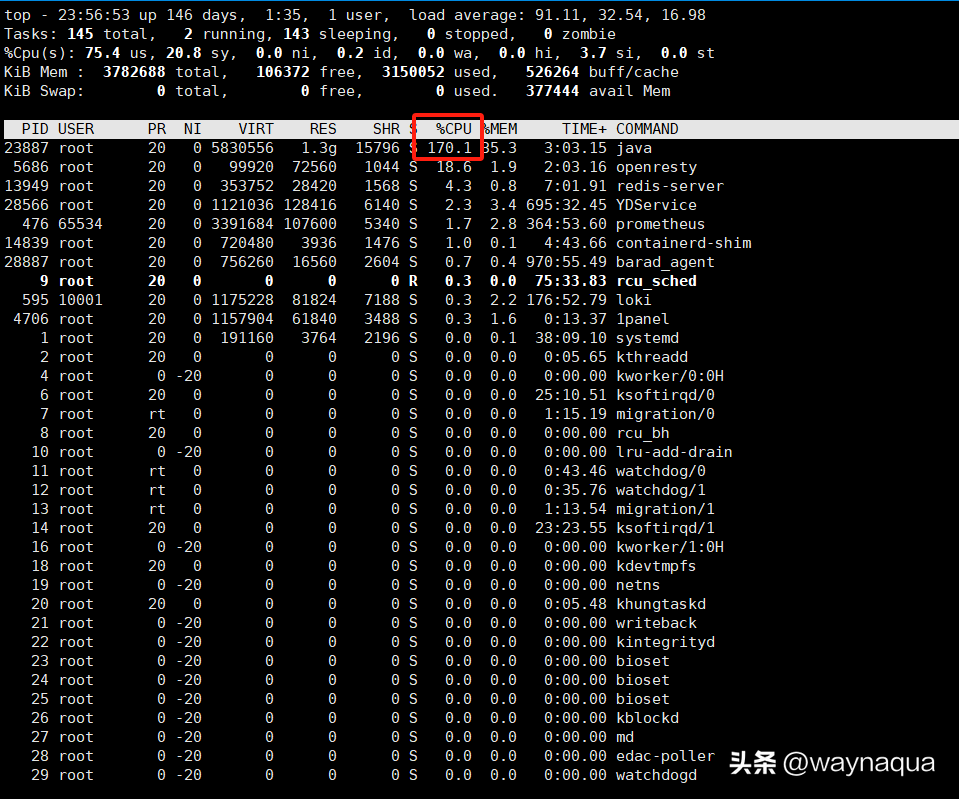Select the openresty command

point(656,167)
